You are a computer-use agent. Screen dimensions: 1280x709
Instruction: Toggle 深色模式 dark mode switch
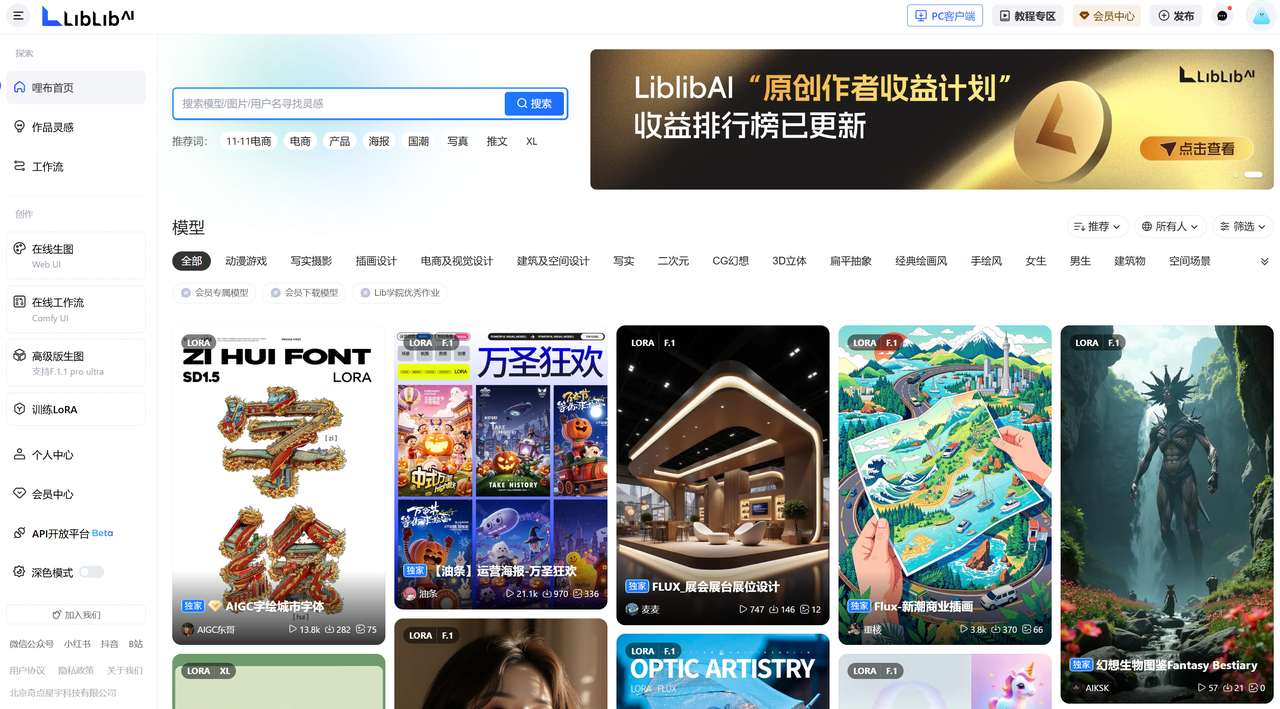coord(91,572)
